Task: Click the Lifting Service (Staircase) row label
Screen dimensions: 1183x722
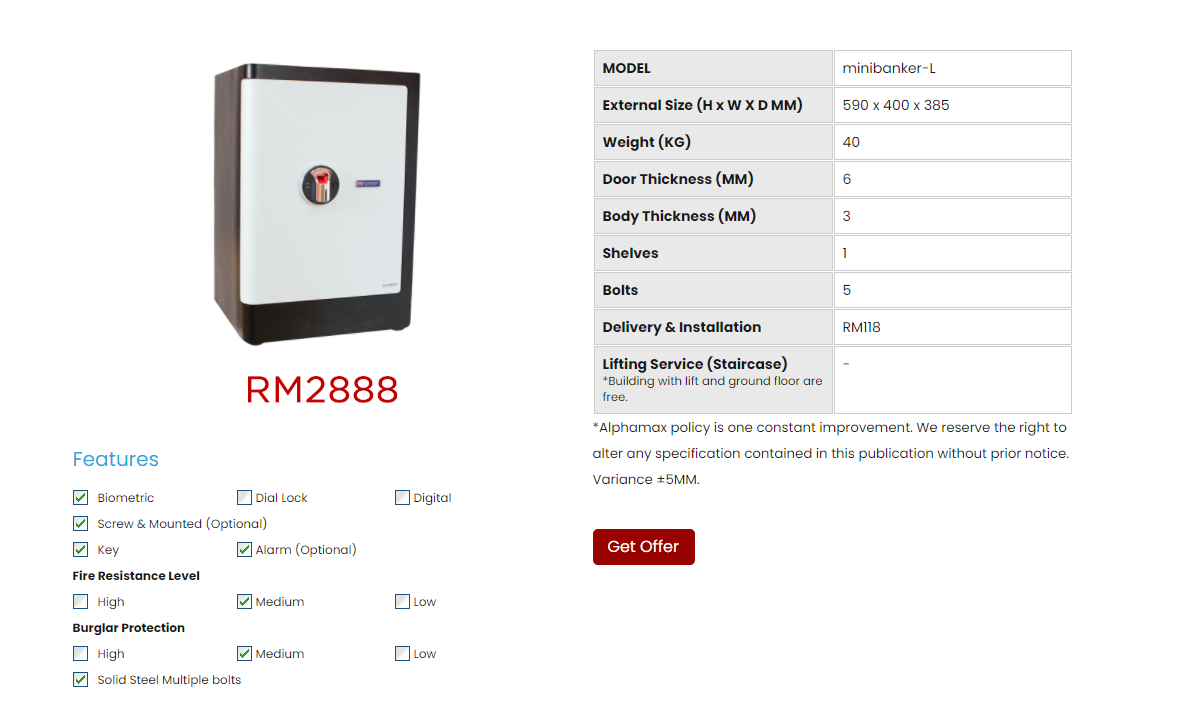Action: pyautogui.click(x=713, y=380)
